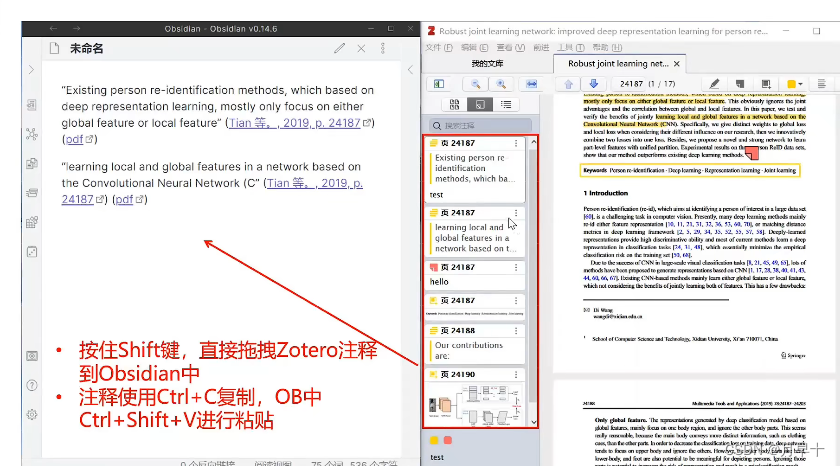Go back using Obsidian's title bar arrow

click(x=53, y=28)
